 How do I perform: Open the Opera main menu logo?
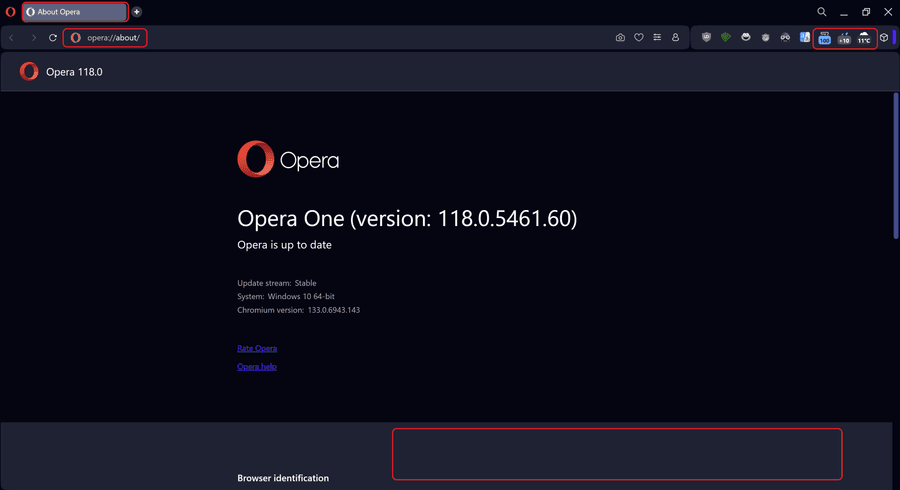point(10,11)
